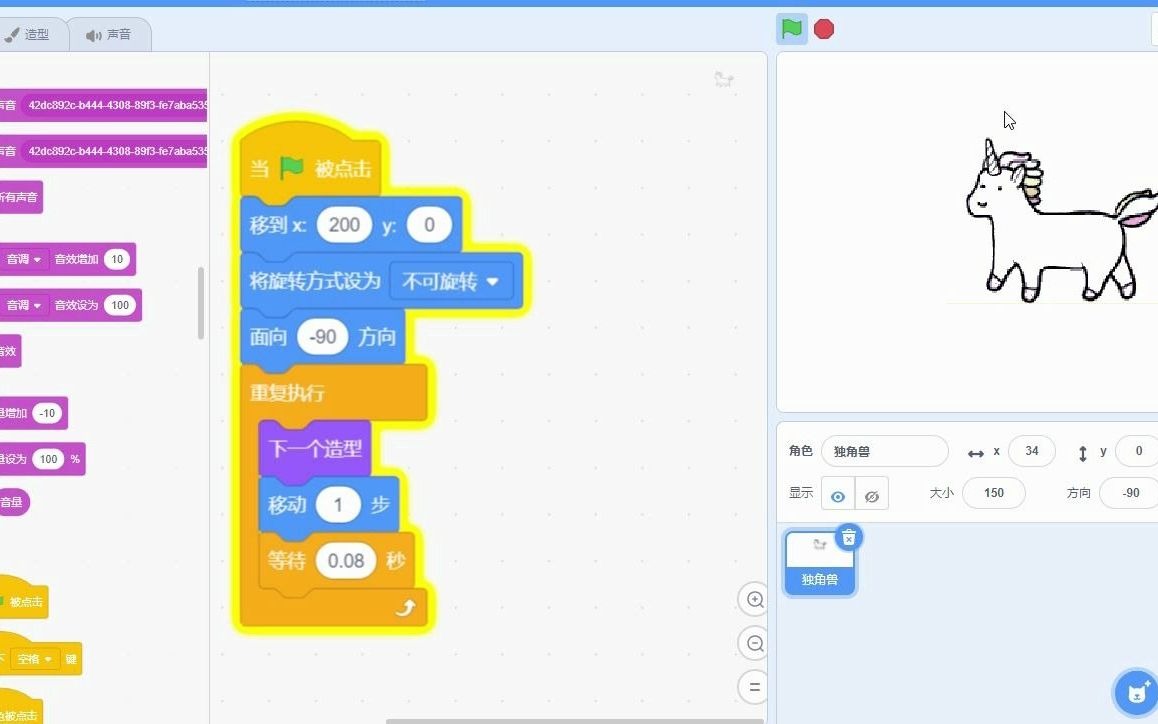Click the faded sprite icon above the code area
The height and width of the screenshot is (724, 1158).
pos(724,79)
